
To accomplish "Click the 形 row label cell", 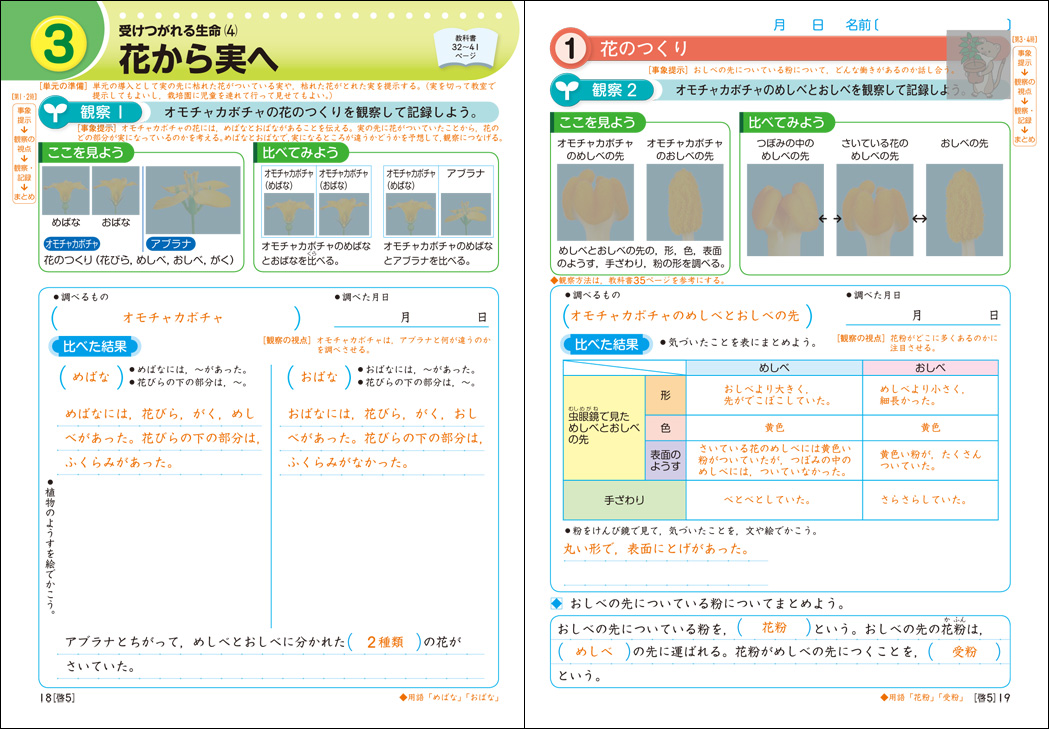I will (665, 395).
